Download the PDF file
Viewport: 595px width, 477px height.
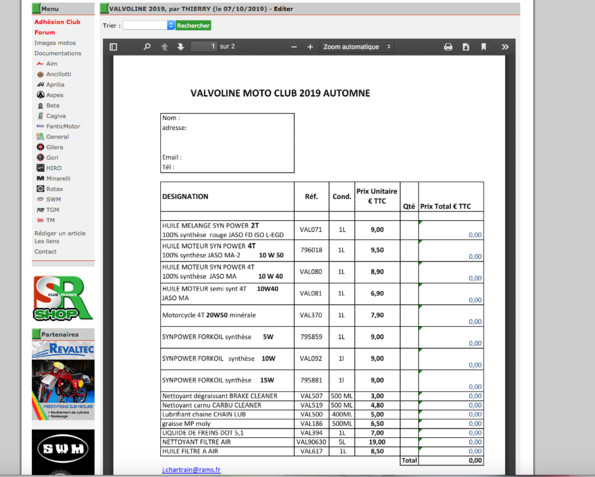click(466, 47)
